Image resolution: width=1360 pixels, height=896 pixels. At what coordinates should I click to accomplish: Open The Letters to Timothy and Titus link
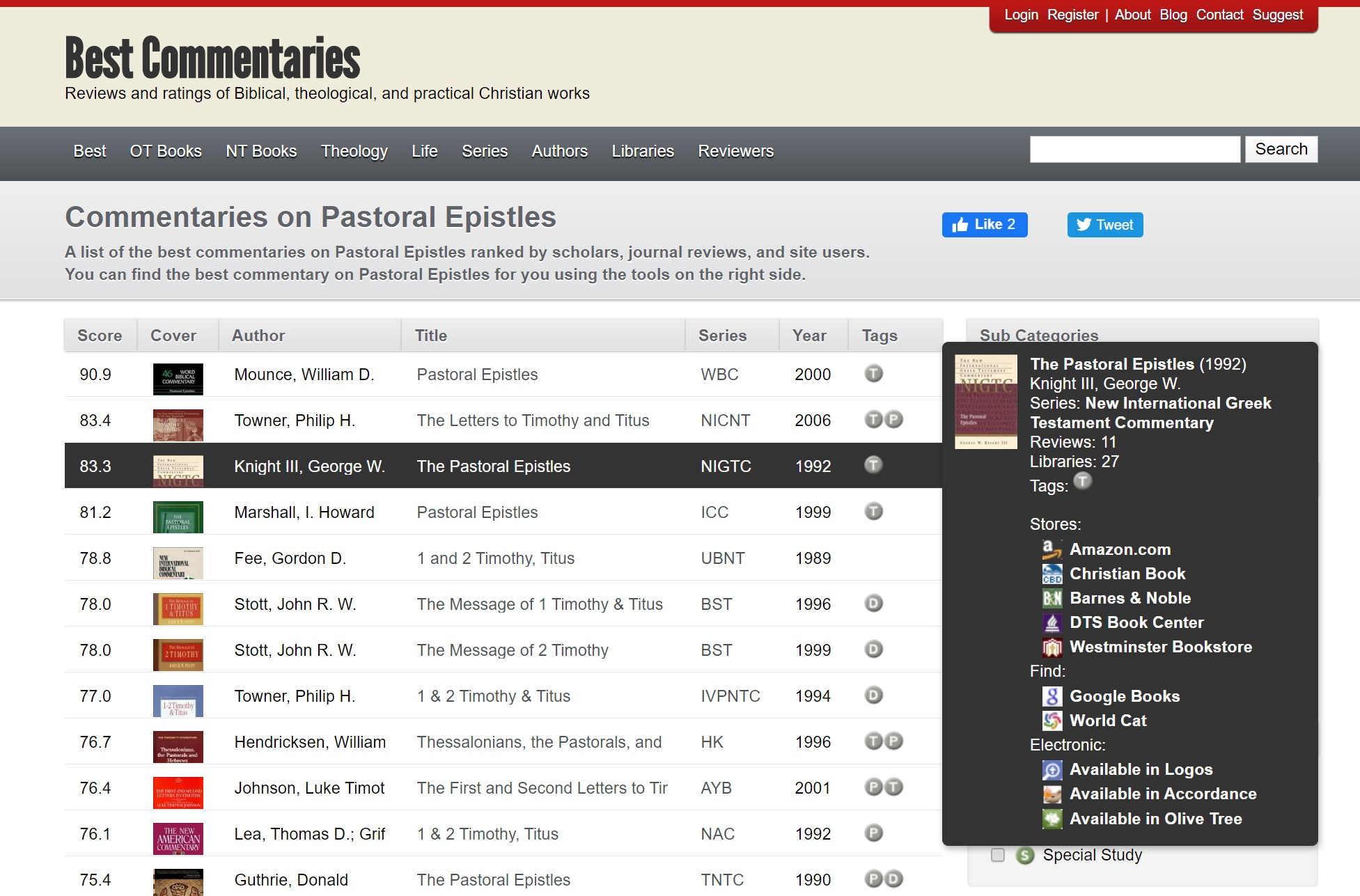coord(533,421)
